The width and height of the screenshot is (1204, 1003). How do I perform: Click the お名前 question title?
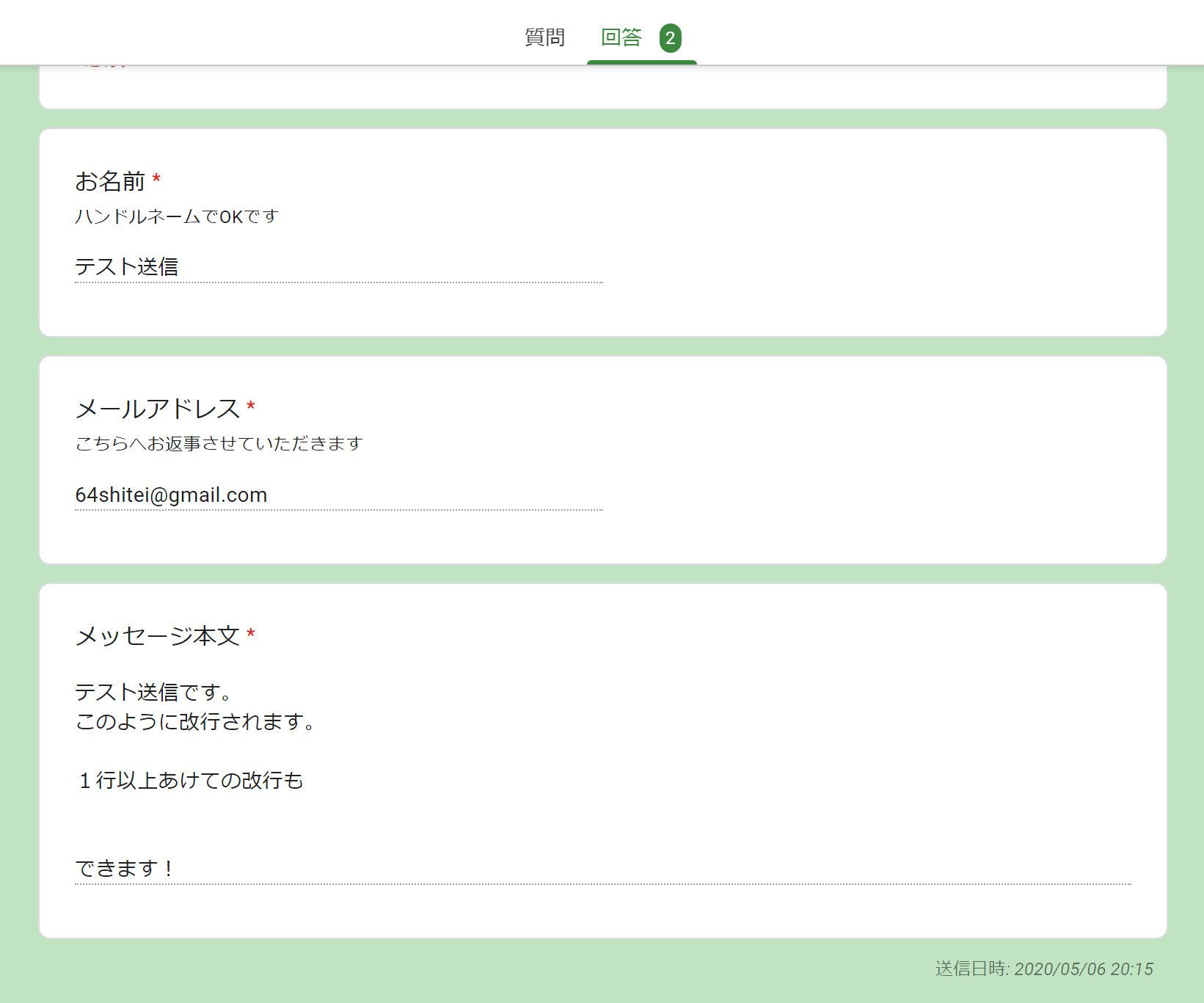coord(110,181)
